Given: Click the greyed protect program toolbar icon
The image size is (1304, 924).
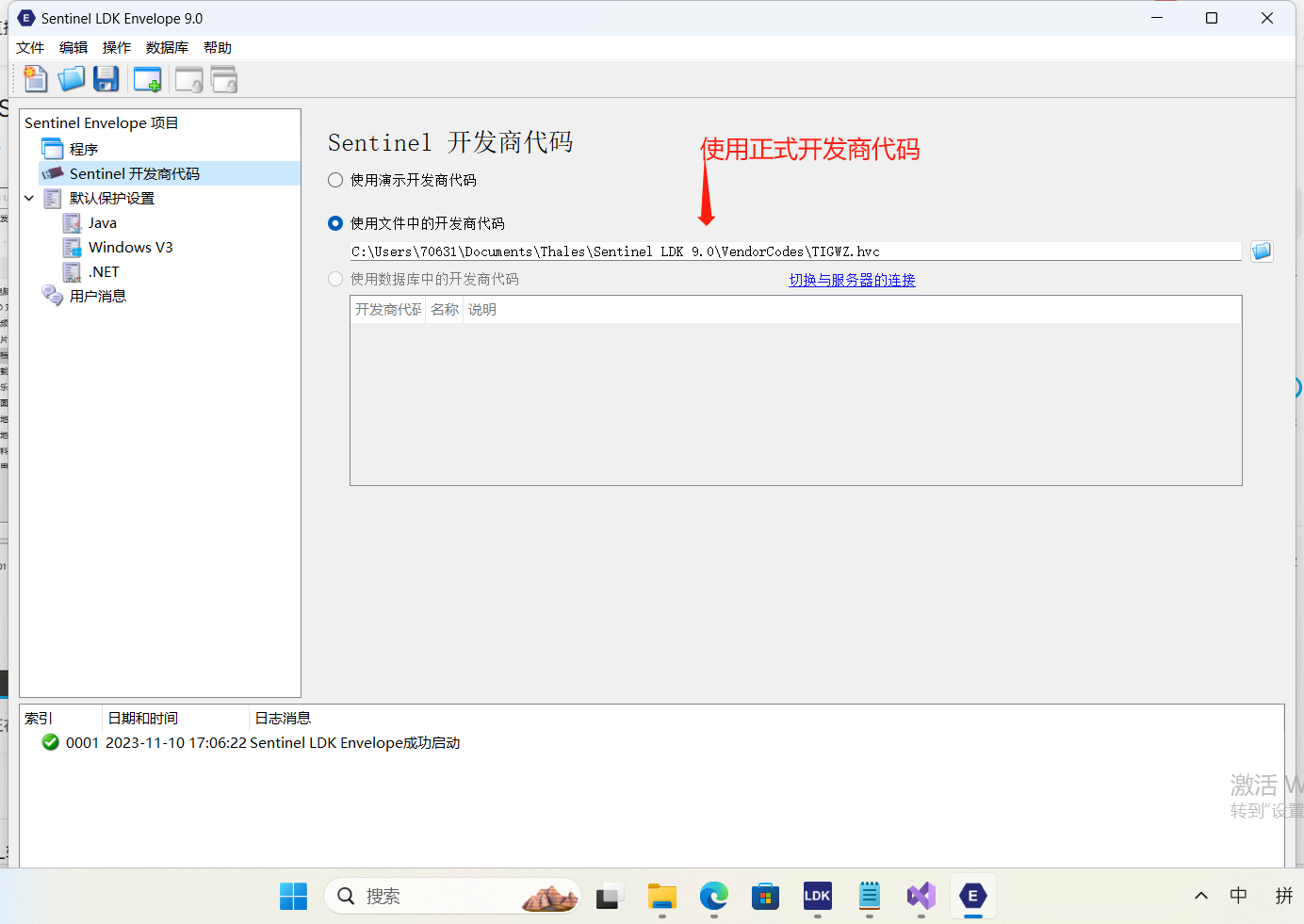Looking at the screenshot, I should click(188, 80).
